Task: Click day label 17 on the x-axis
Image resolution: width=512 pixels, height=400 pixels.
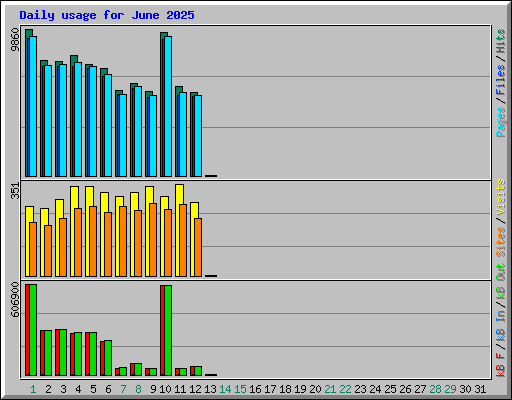Action: point(270,389)
